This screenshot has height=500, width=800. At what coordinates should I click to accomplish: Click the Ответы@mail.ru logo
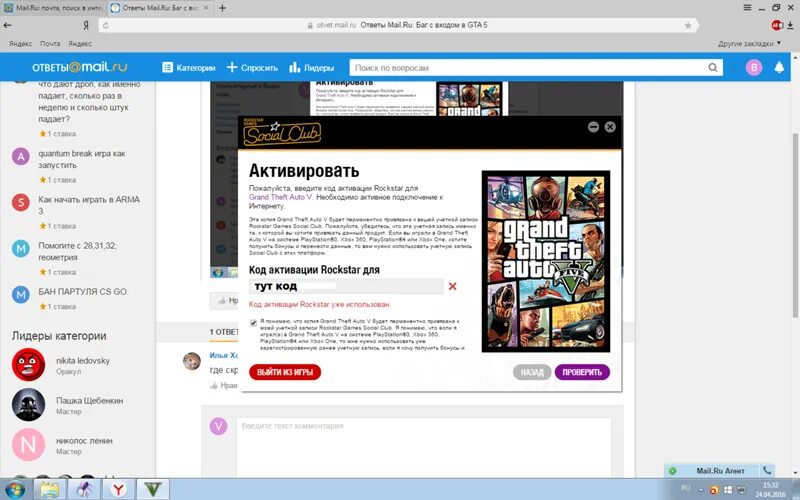pos(80,67)
